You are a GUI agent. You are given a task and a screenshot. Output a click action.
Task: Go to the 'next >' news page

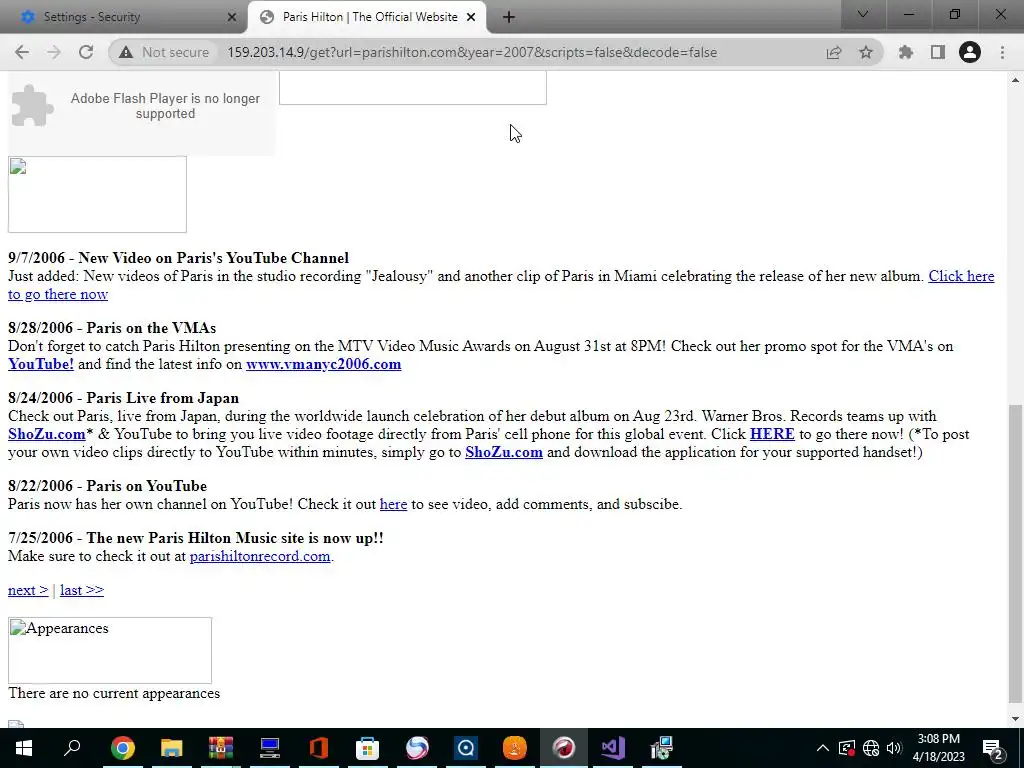[x=28, y=590]
